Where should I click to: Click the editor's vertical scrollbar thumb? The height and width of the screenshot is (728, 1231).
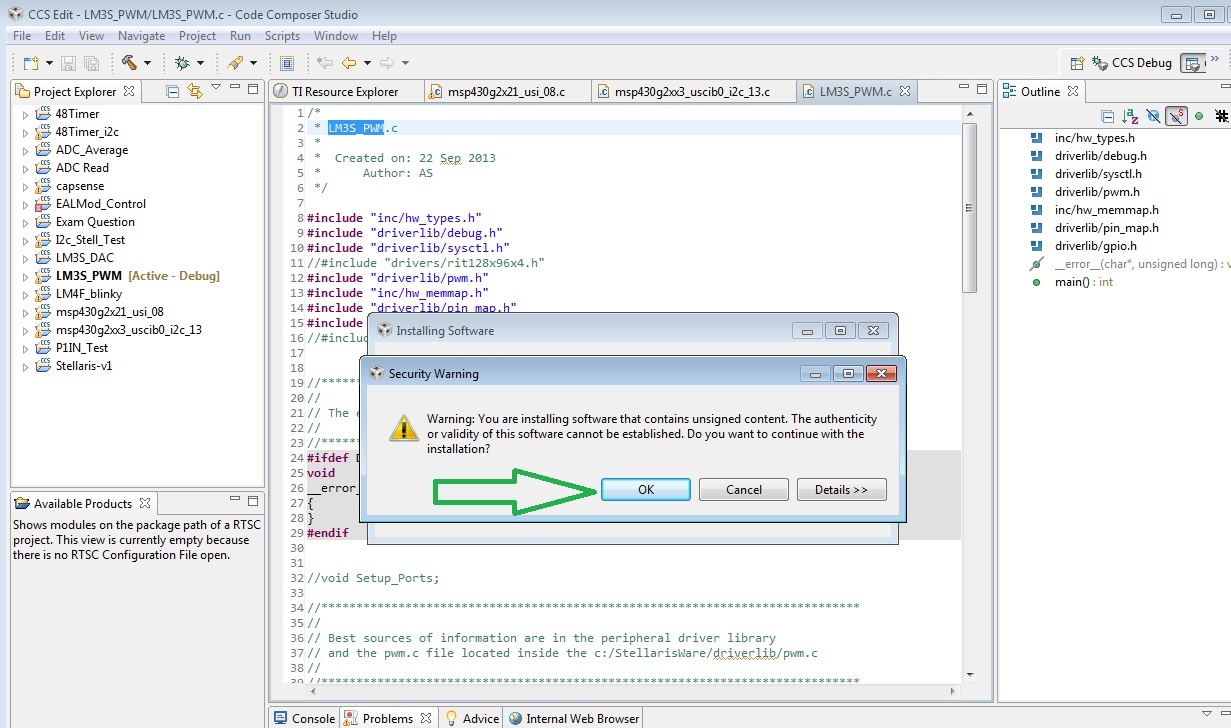(x=968, y=208)
